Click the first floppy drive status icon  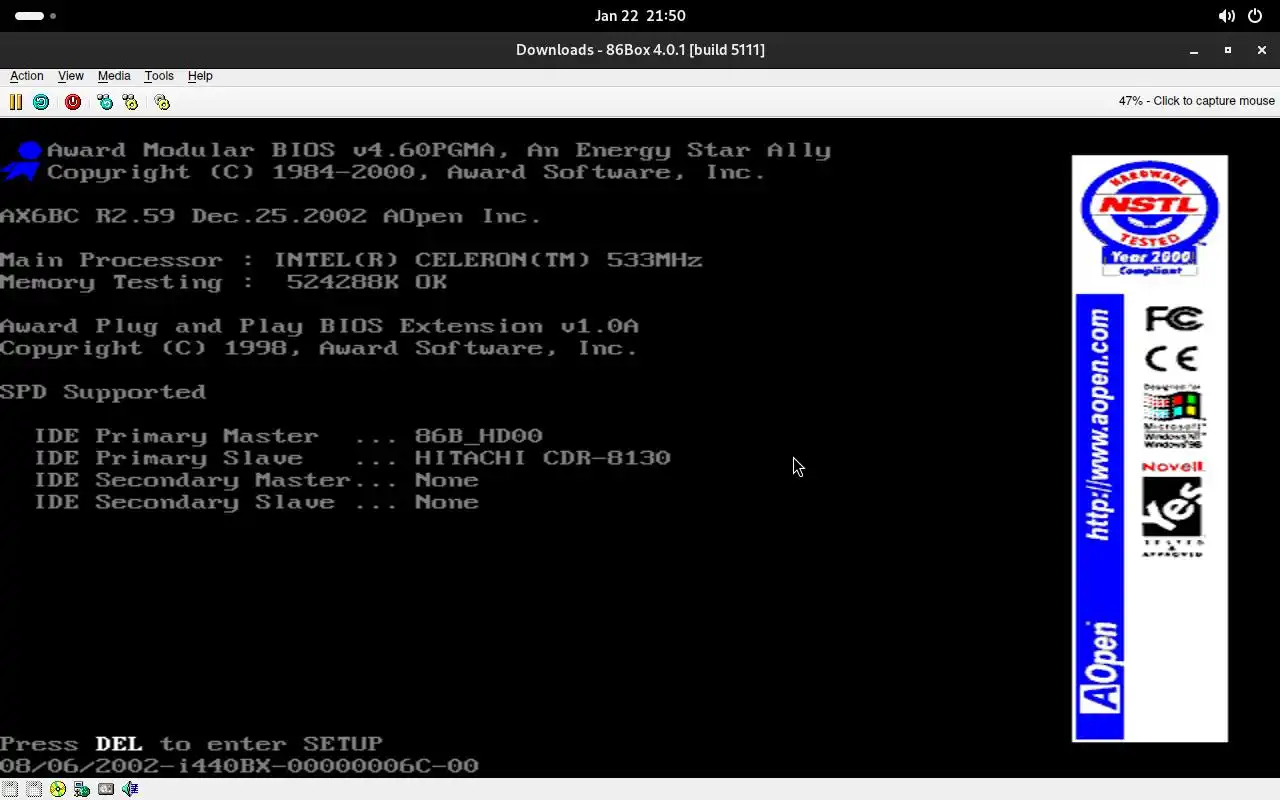pos(10,789)
